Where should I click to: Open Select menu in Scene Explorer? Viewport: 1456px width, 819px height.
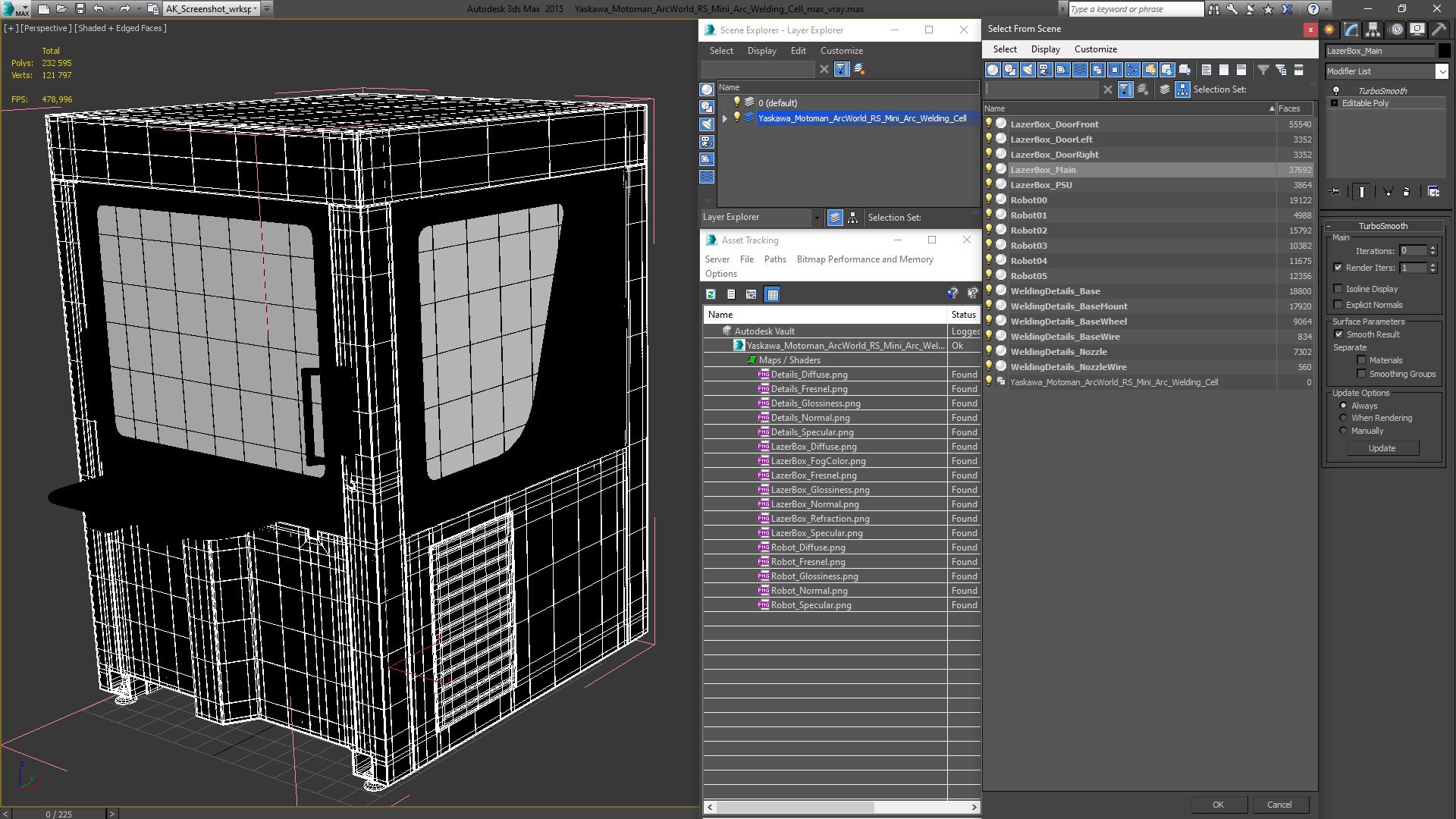pyautogui.click(x=721, y=51)
